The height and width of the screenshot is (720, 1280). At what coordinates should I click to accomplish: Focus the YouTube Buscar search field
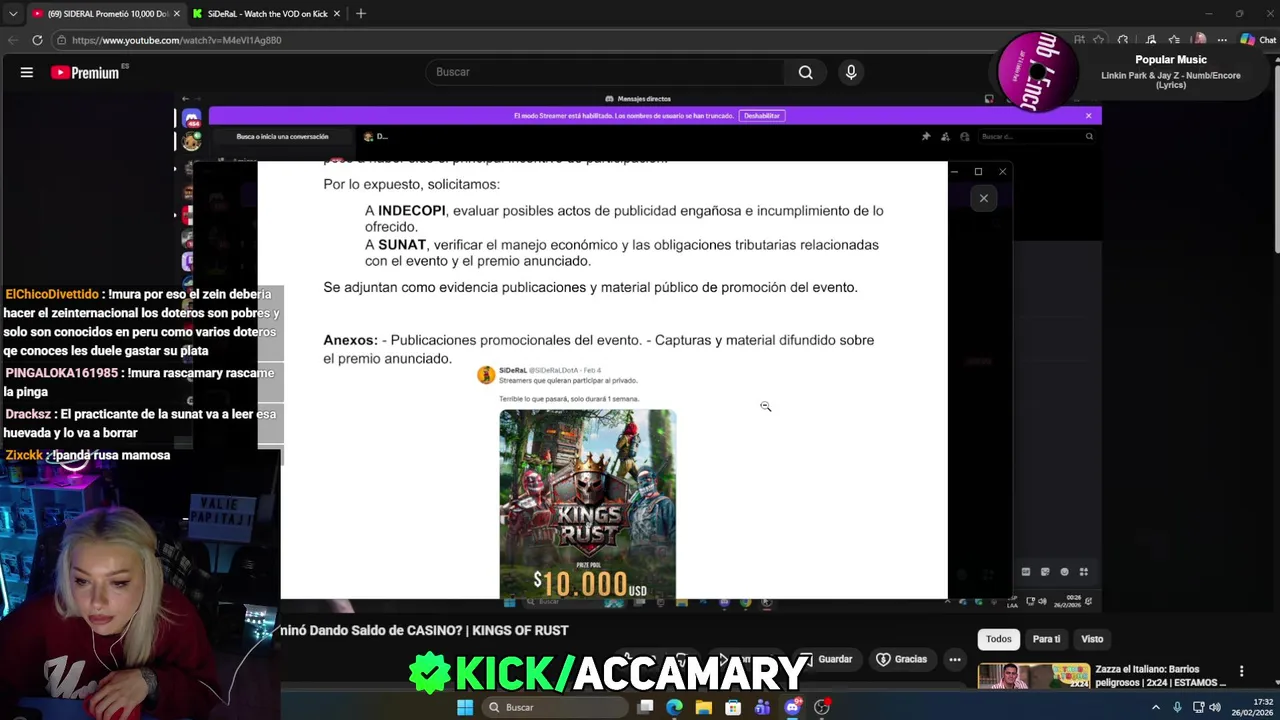606,72
